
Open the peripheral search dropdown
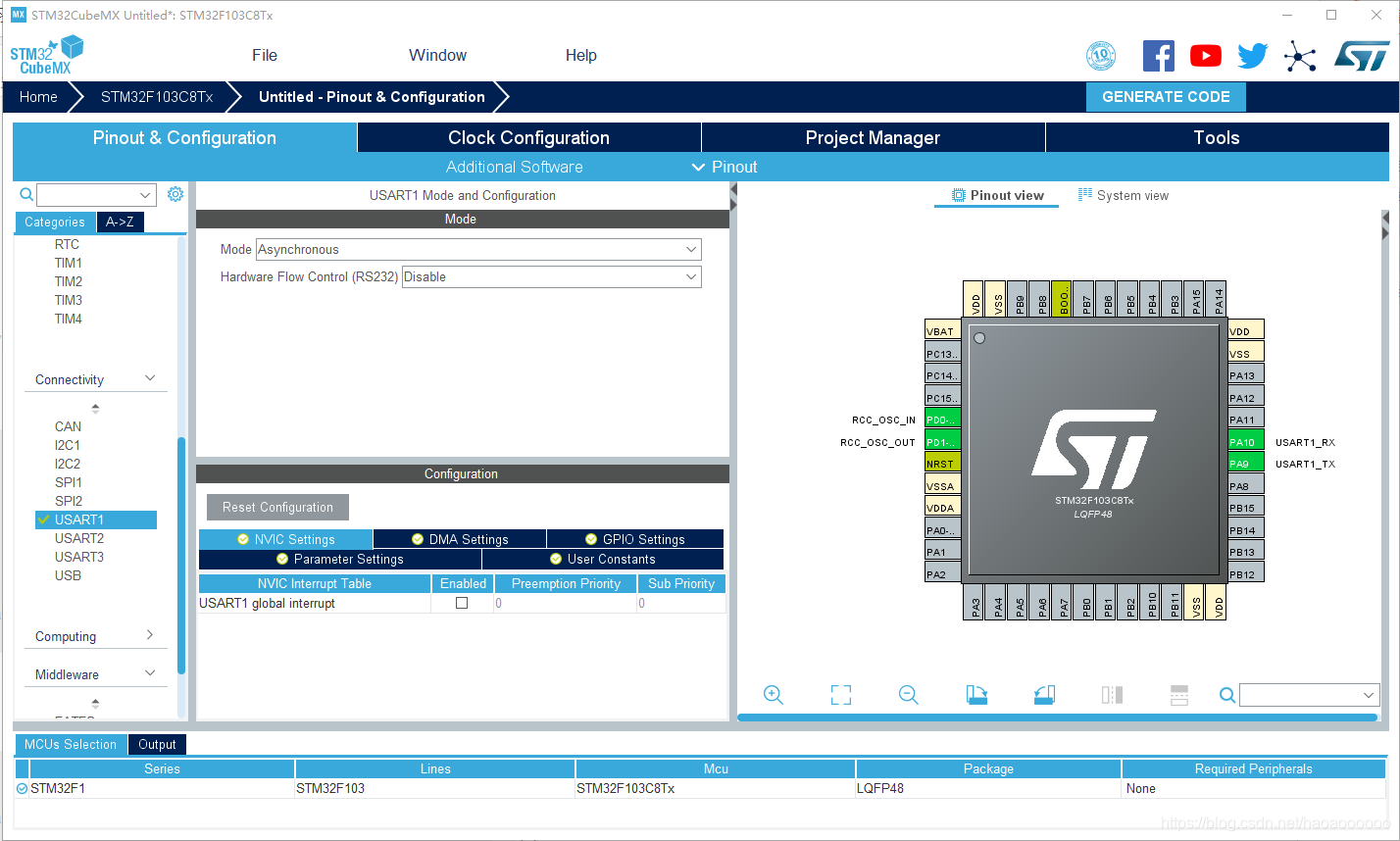point(146,195)
